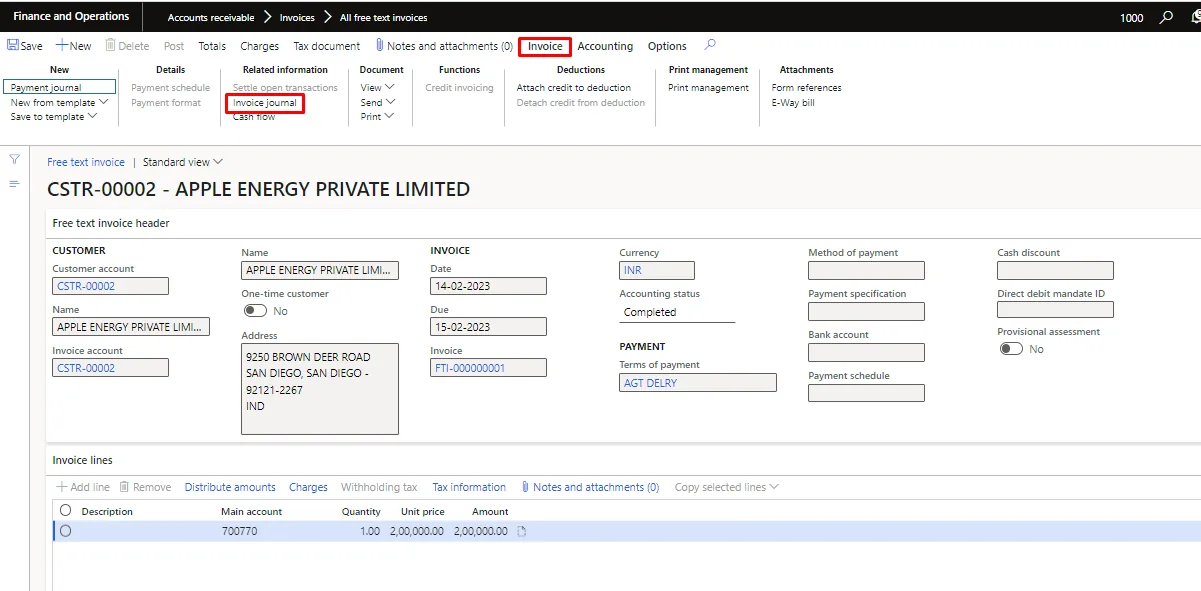Open Copy selected lines dropdown

tap(727, 487)
